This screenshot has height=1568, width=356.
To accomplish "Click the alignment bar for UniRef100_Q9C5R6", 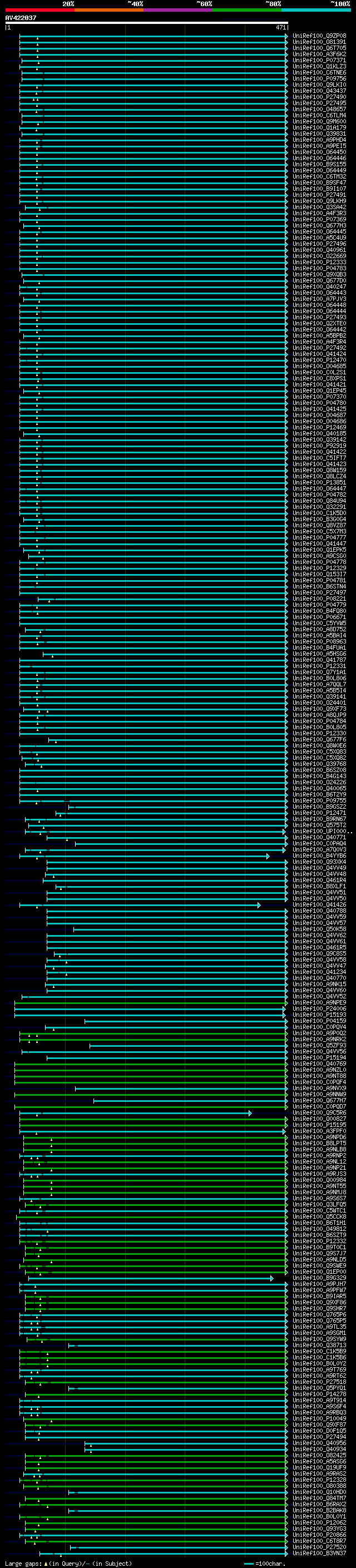I will tap(136, 1114).
